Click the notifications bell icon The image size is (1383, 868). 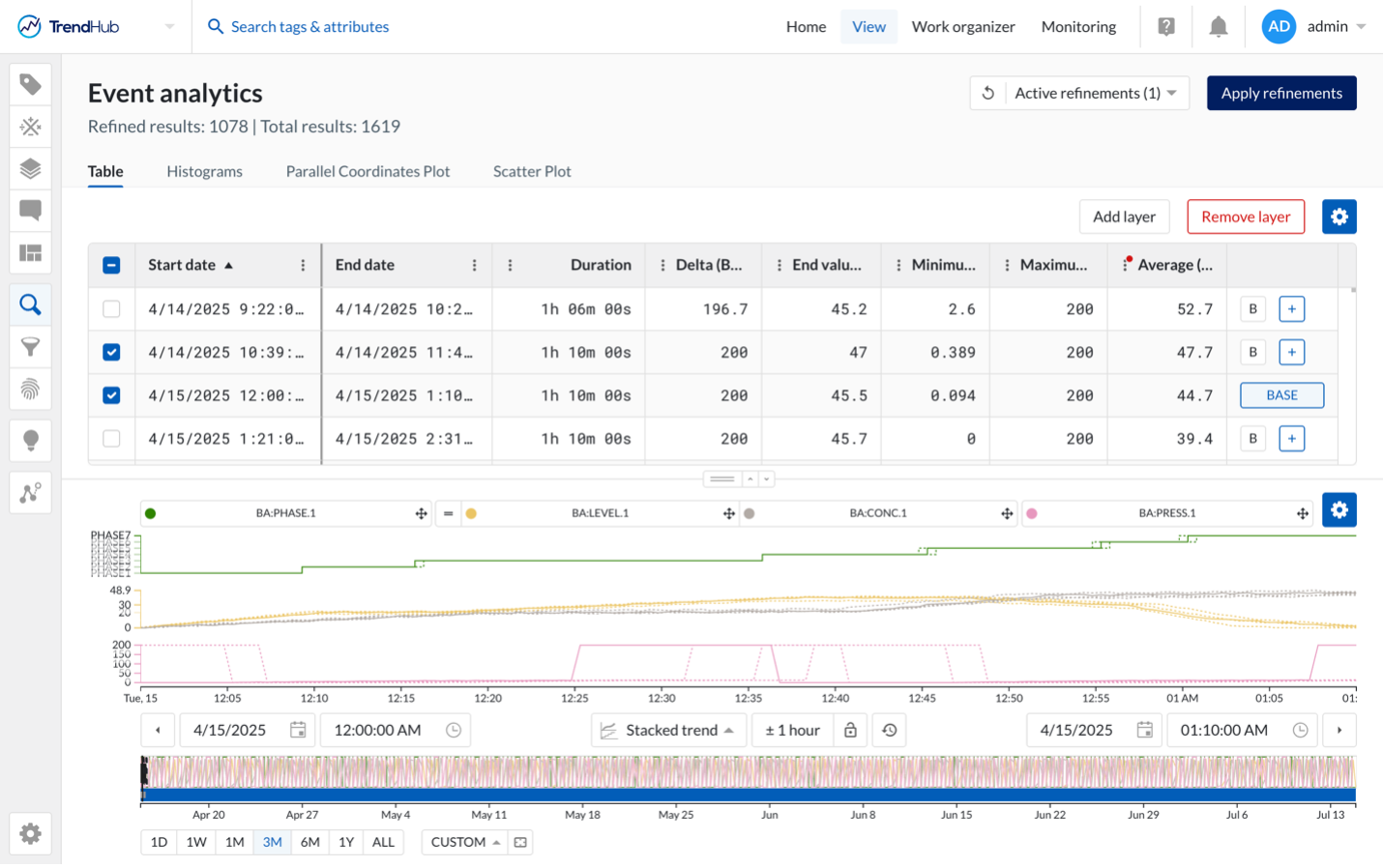point(1218,26)
